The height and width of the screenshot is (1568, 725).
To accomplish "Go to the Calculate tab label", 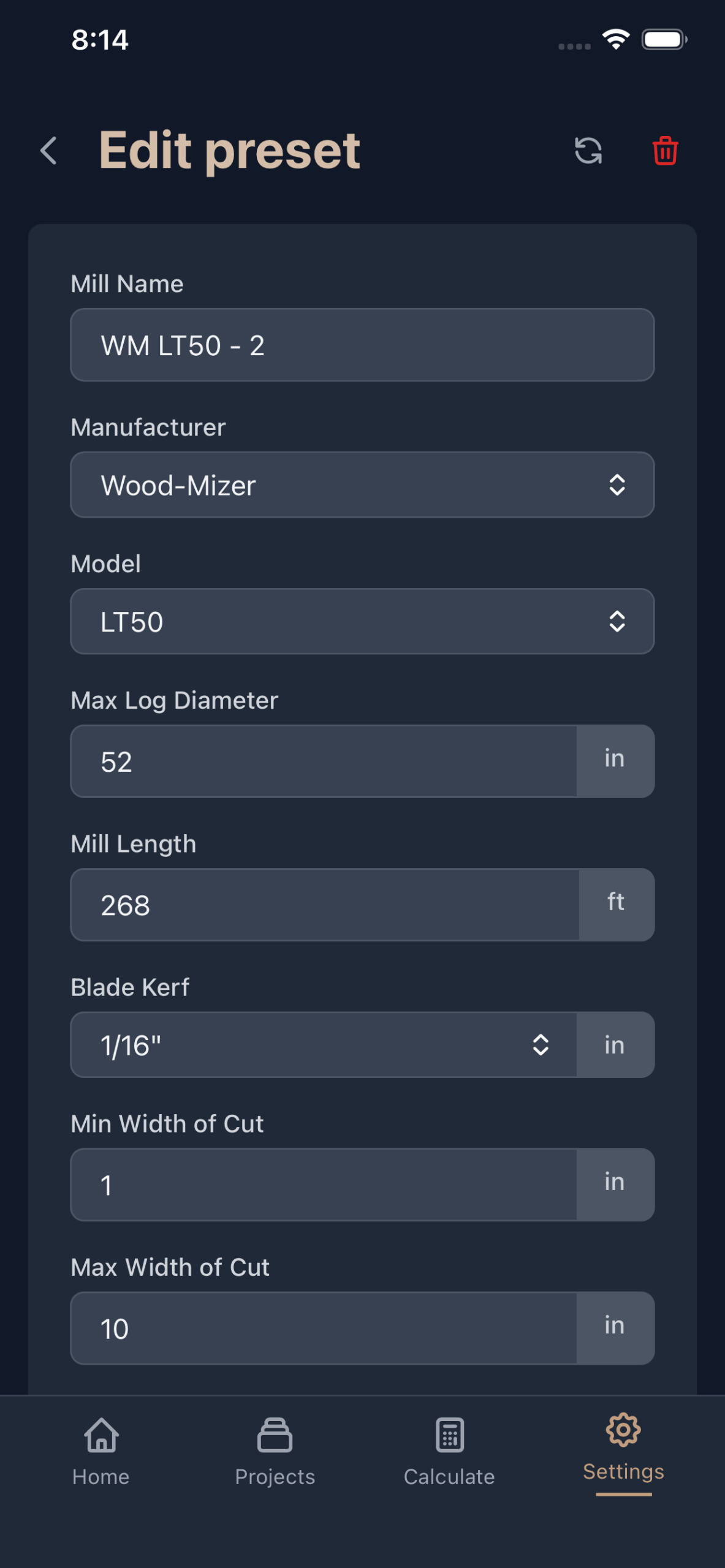I will tap(449, 1477).
